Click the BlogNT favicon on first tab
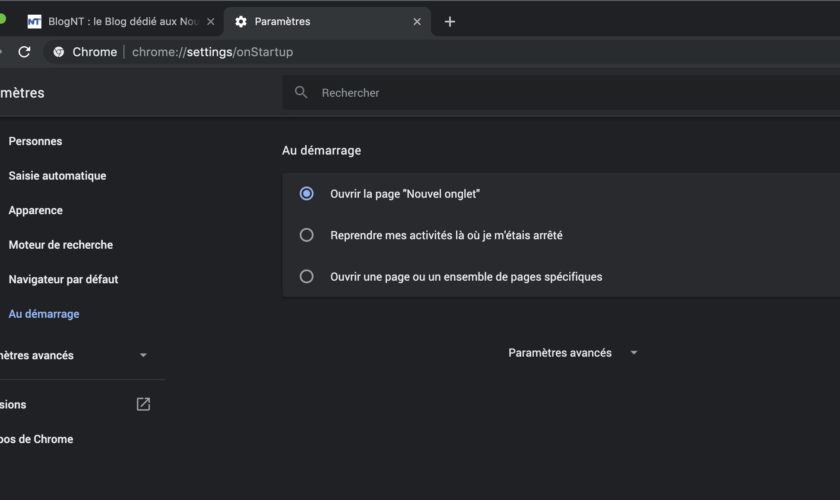The image size is (840, 500). [x=34, y=21]
